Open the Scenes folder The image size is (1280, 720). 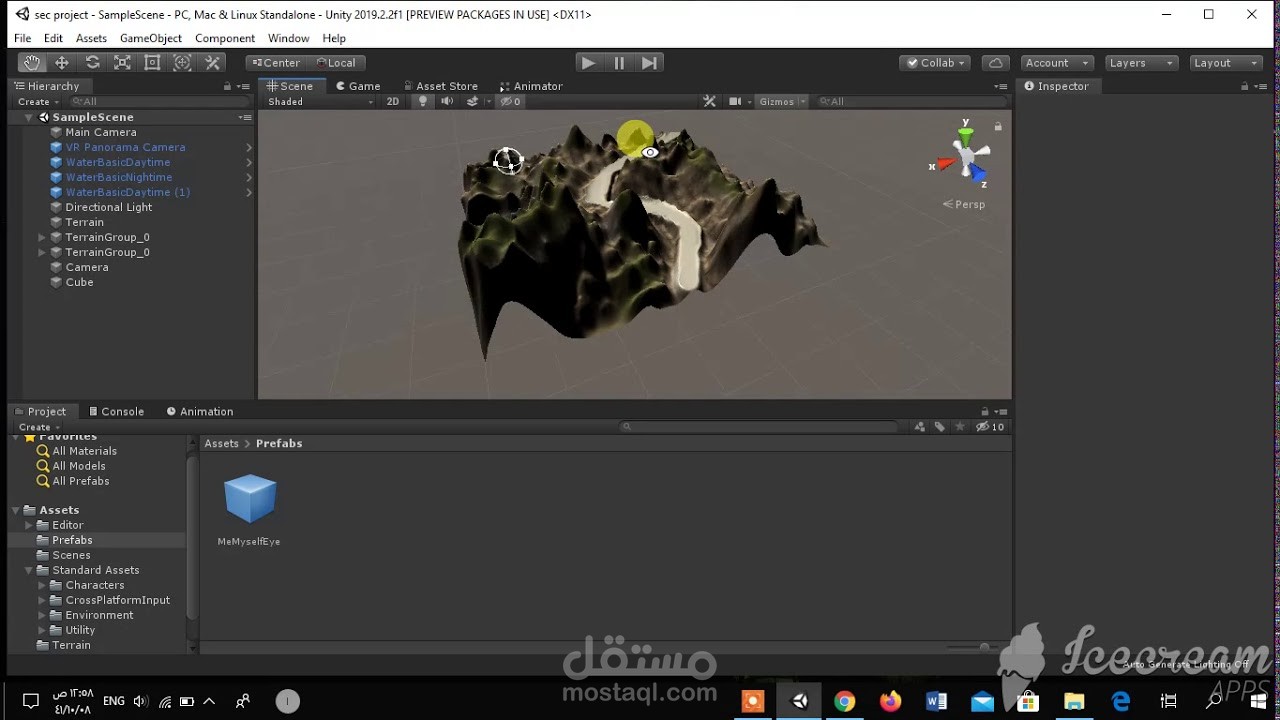point(71,555)
